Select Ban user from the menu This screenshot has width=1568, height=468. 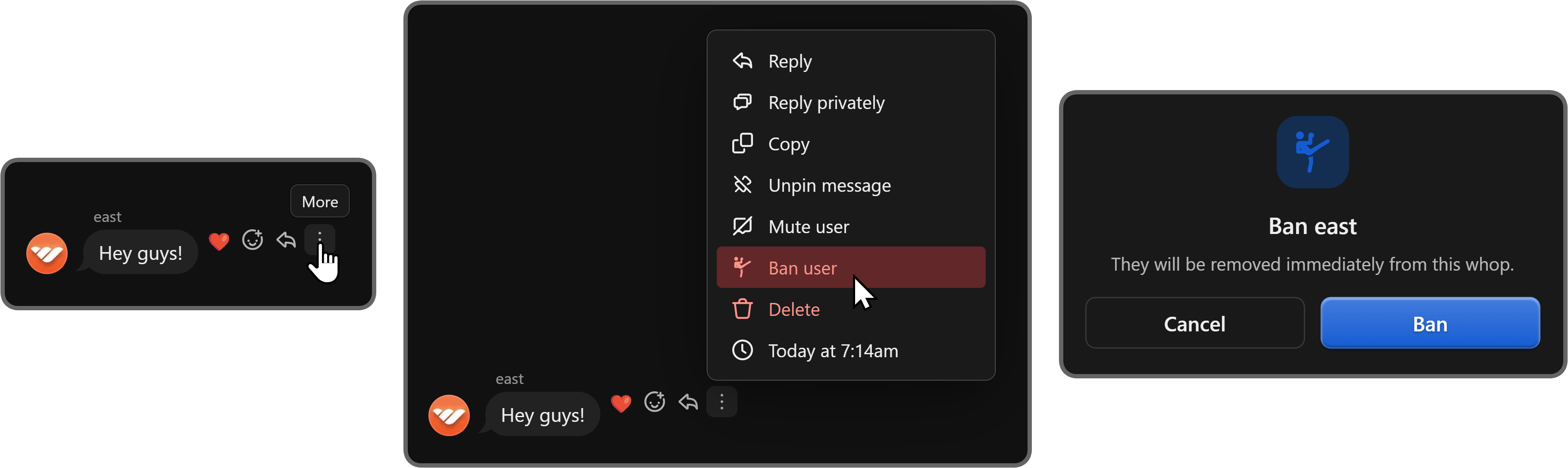[802, 268]
